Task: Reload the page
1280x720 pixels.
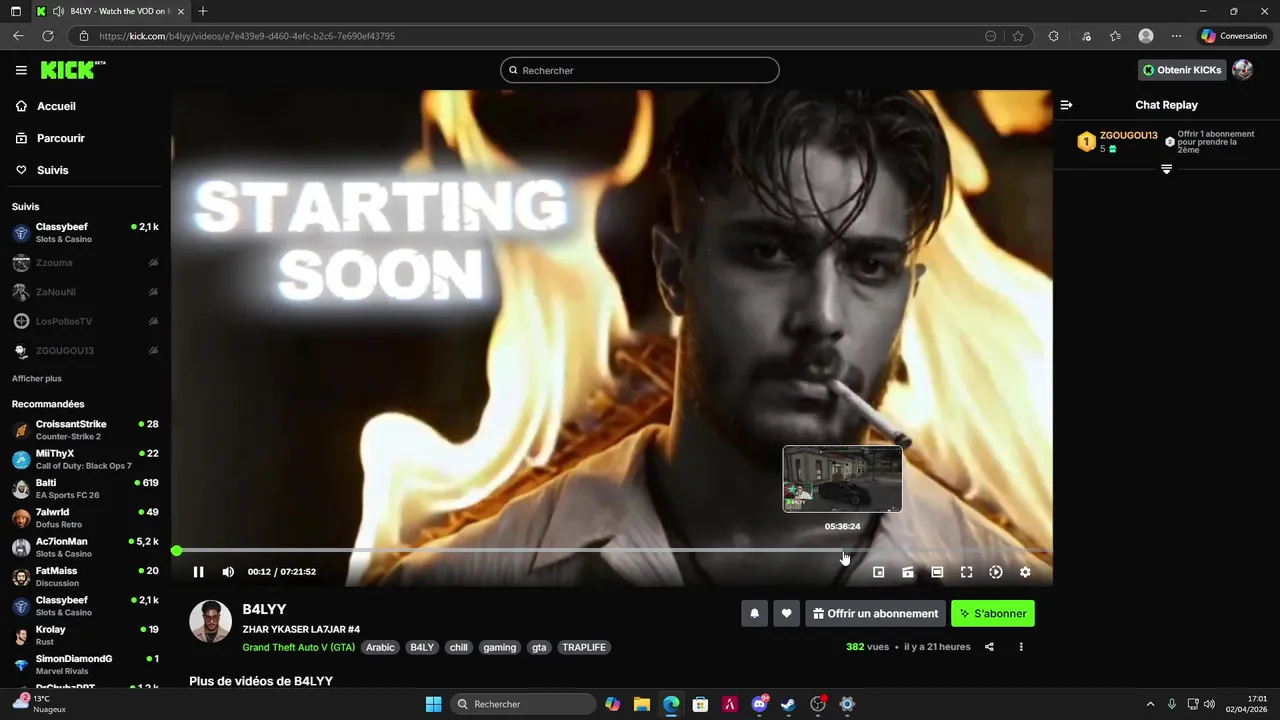Action: (x=47, y=36)
